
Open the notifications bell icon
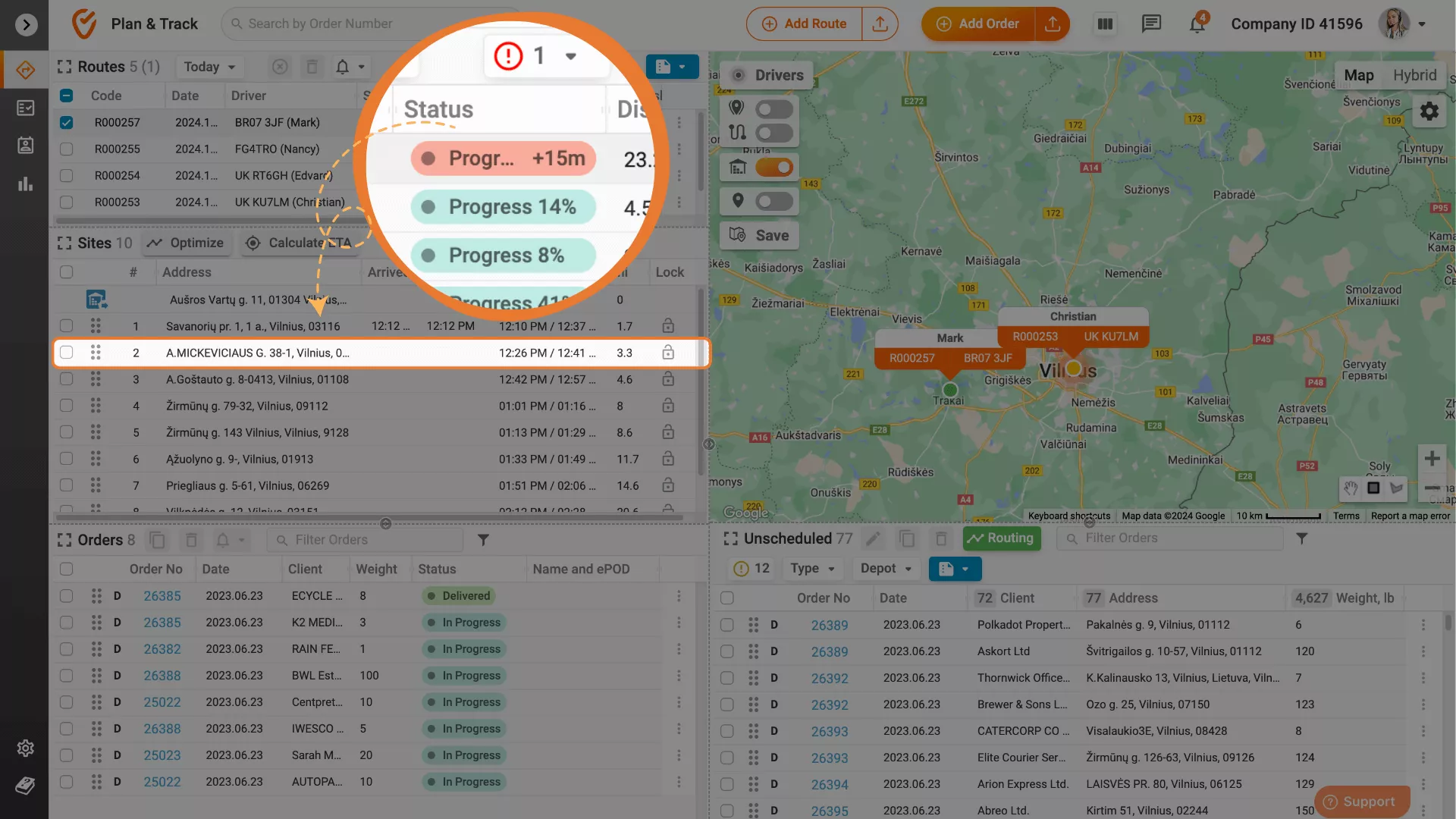1197,24
